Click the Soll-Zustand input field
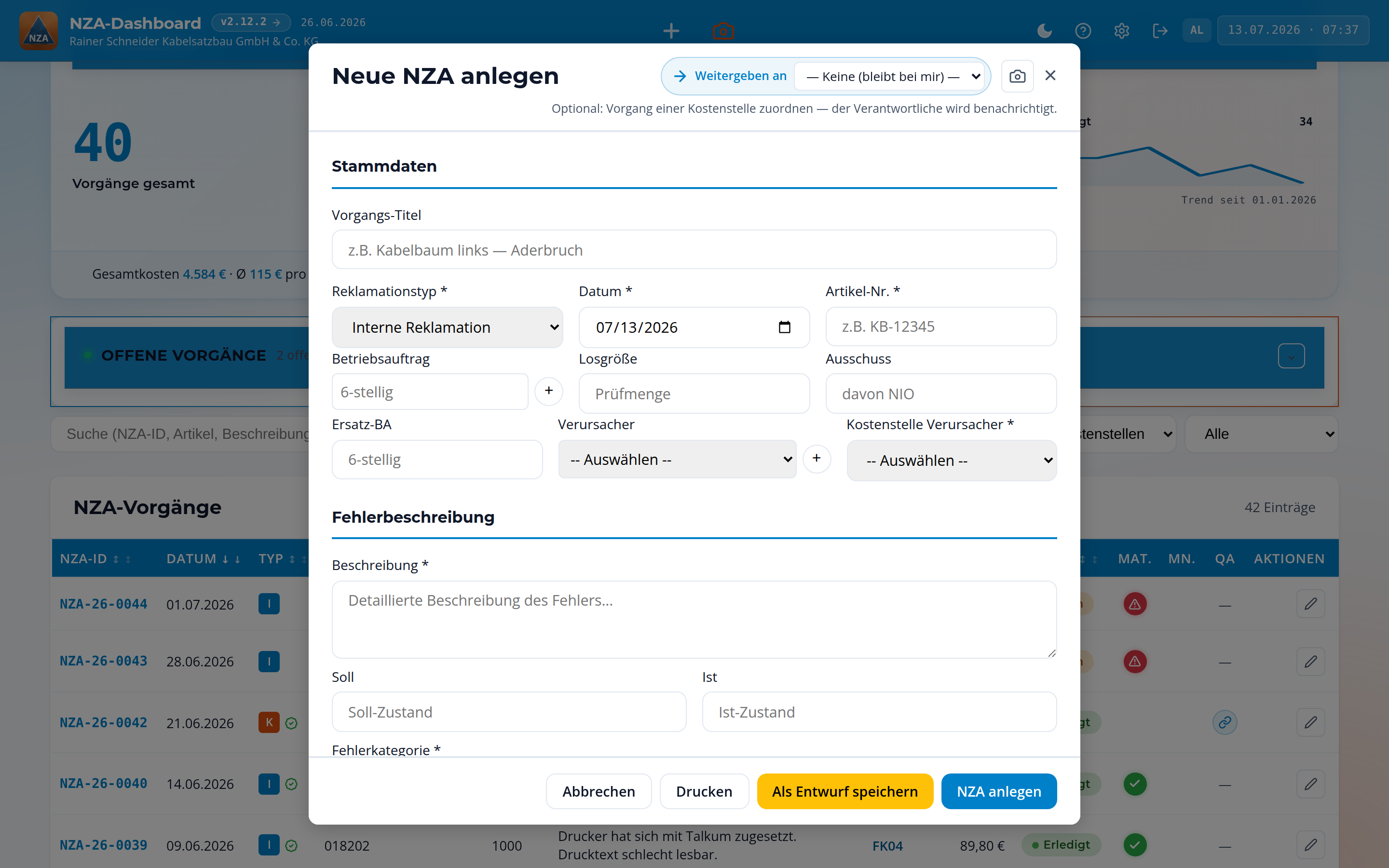The image size is (1389, 868). point(508,712)
